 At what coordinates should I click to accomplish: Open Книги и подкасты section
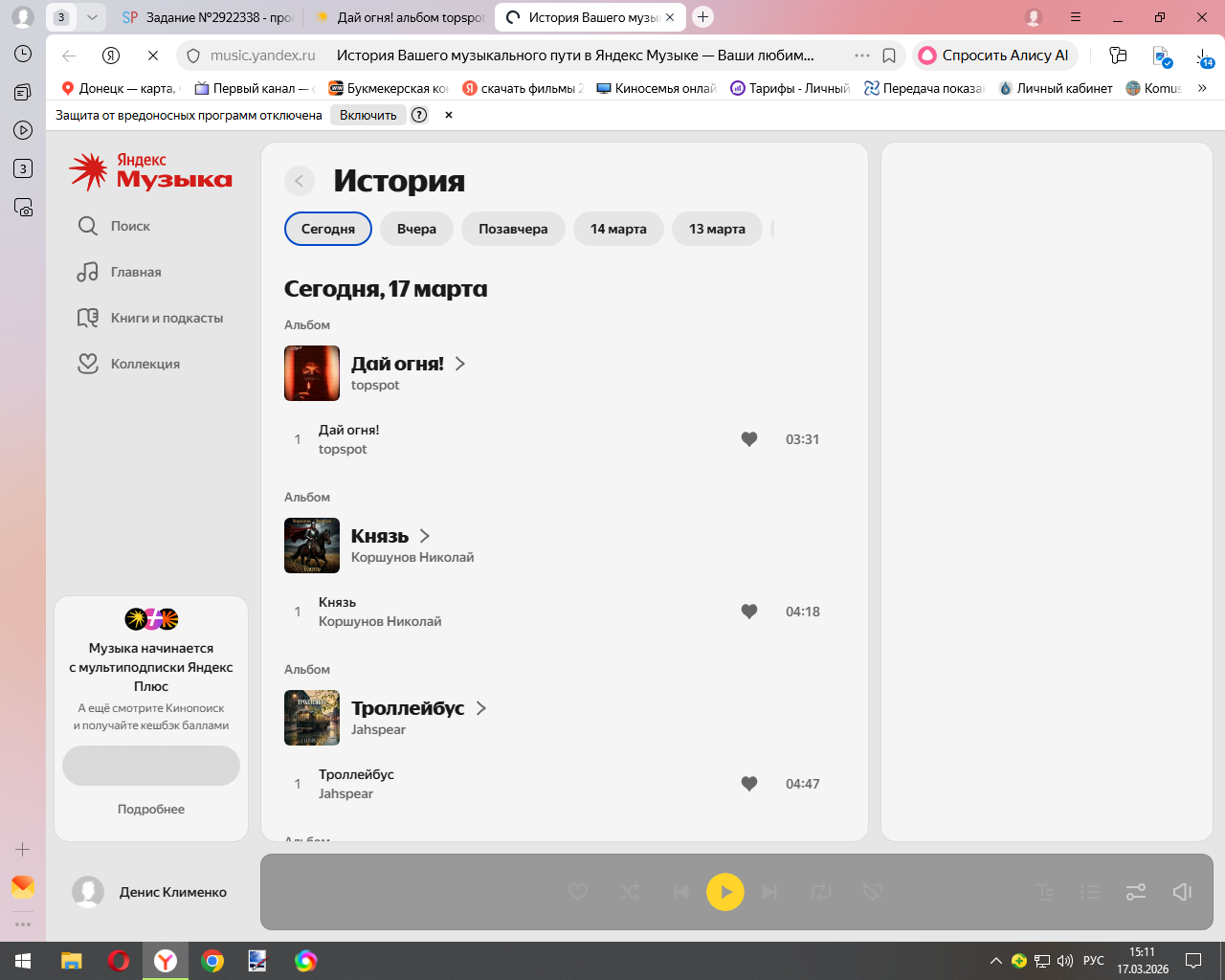pyautogui.click(x=150, y=318)
